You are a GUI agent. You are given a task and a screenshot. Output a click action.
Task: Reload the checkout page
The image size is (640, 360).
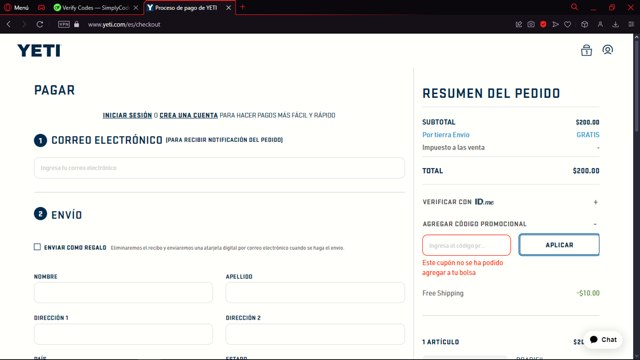40,24
